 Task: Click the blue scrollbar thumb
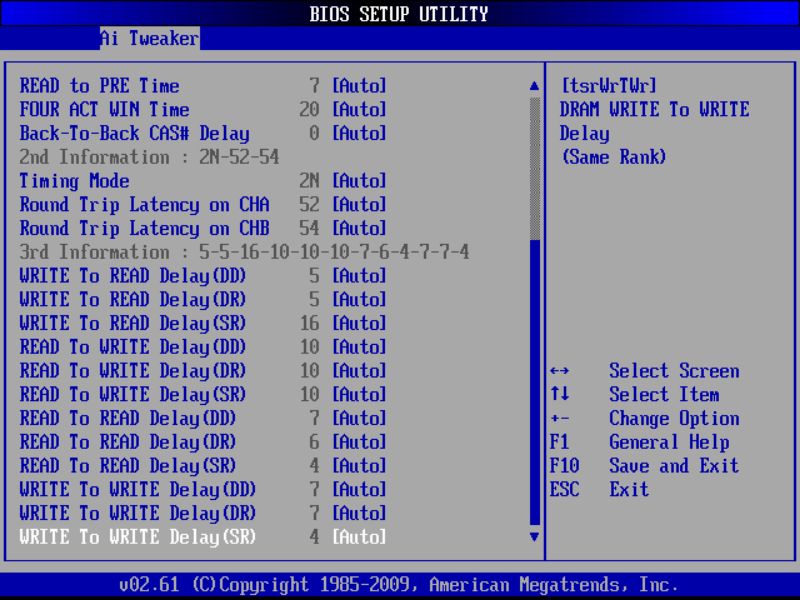tap(535, 382)
